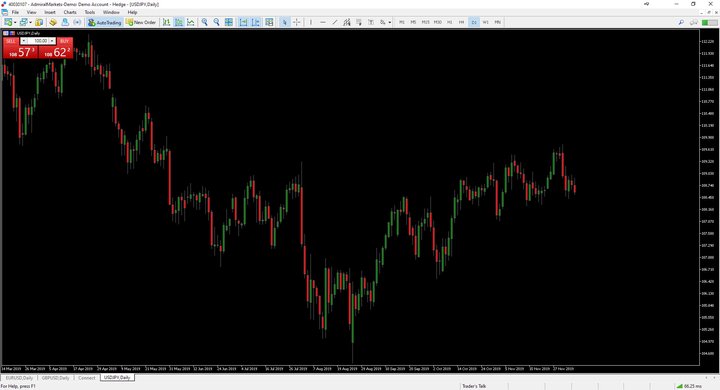Increase trade volume with up arrow
This screenshot has width=720, height=390.
tap(52, 41)
